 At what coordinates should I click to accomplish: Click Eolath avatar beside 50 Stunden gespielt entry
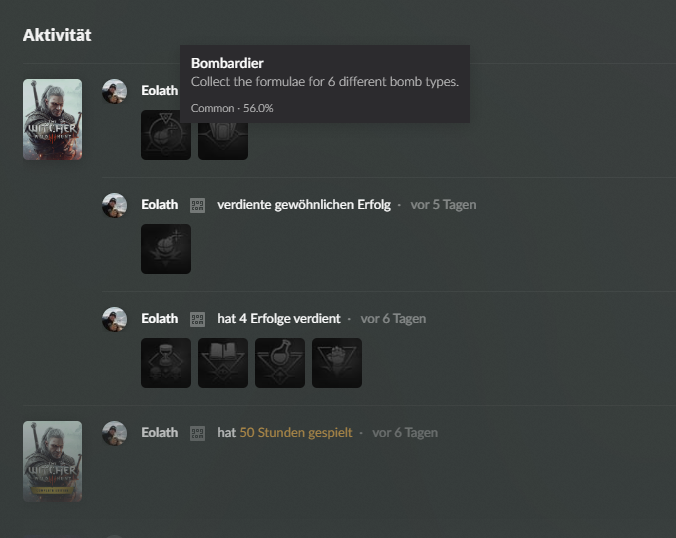(114, 433)
